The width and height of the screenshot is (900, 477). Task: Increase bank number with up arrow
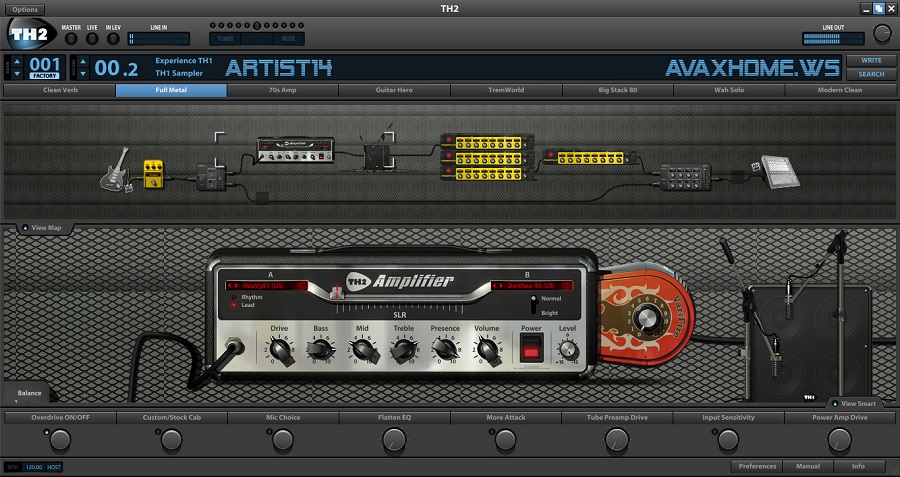[17, 61]
